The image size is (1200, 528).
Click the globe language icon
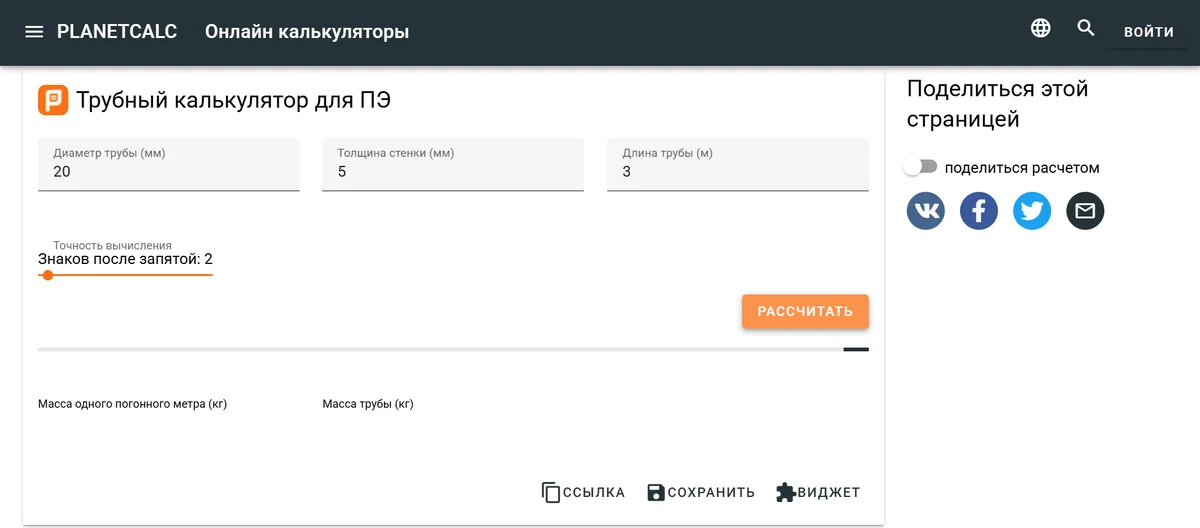(x=1041, y=28)
